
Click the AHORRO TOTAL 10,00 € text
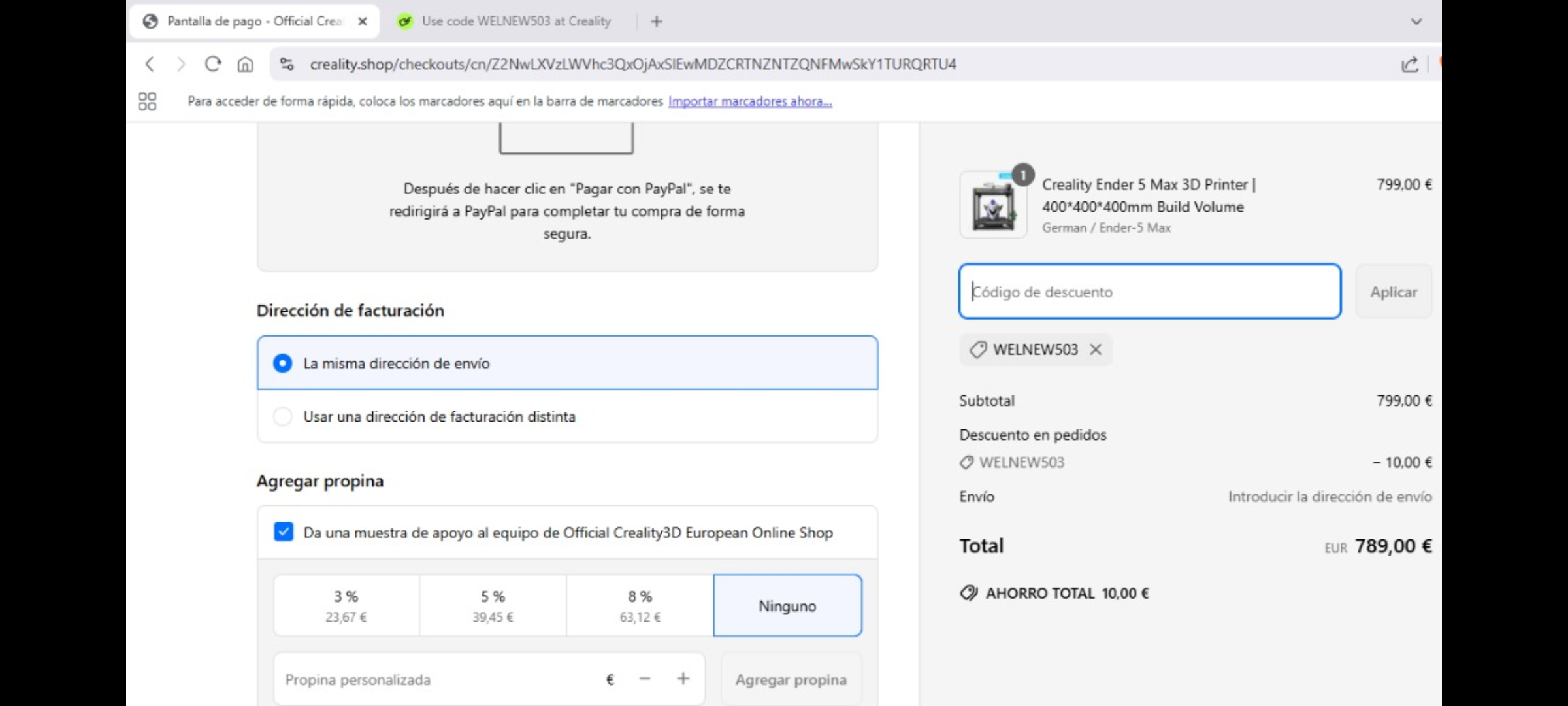click(1067, 593)
